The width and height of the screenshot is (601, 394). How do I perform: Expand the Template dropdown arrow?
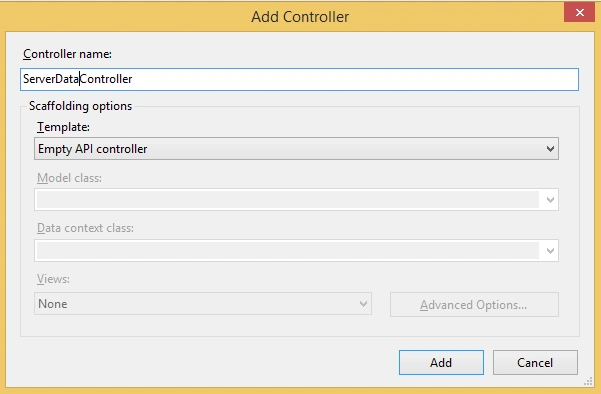(x=550, y=149)
